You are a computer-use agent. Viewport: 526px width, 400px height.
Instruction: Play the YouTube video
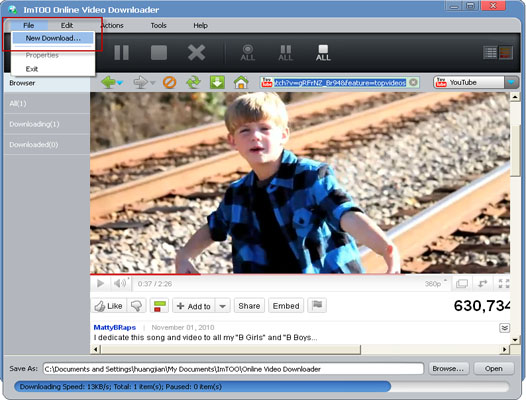pos(100,284)
